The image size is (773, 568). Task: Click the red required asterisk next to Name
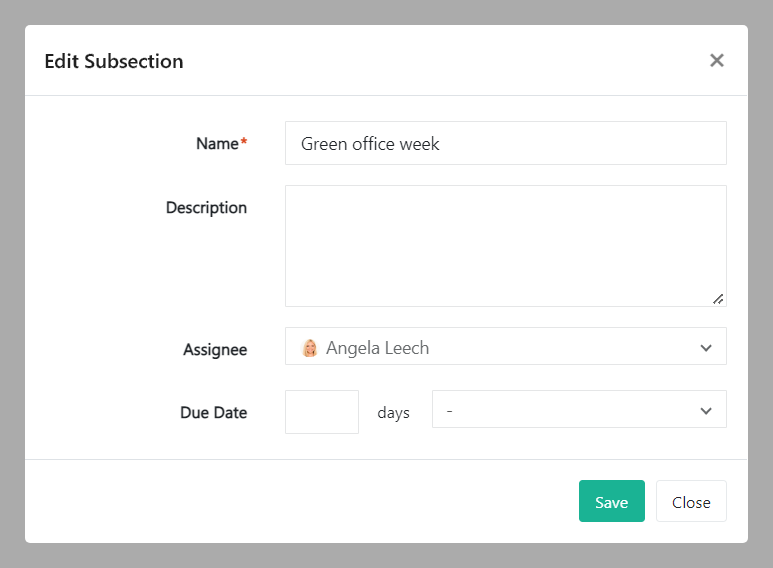tap(244, 143)
